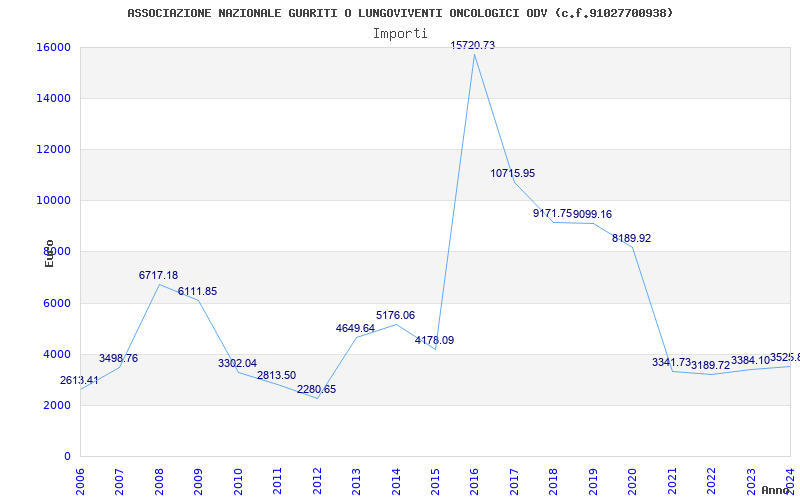Select the data label 2613.41
The image size is (800, 500).
pyautogui.click(x=79, y=380)
